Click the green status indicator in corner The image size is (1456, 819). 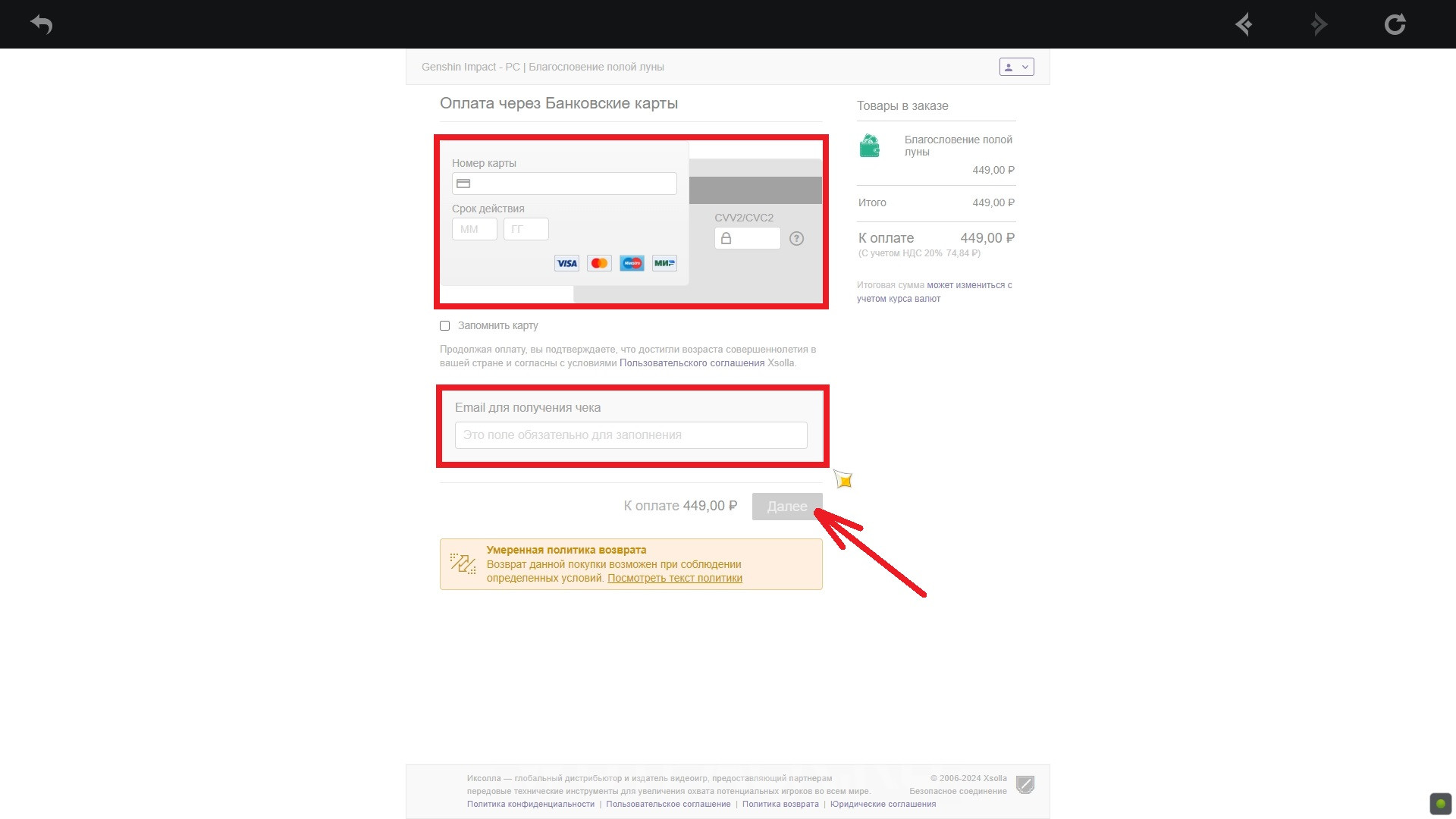click(x=1441, y=804)
